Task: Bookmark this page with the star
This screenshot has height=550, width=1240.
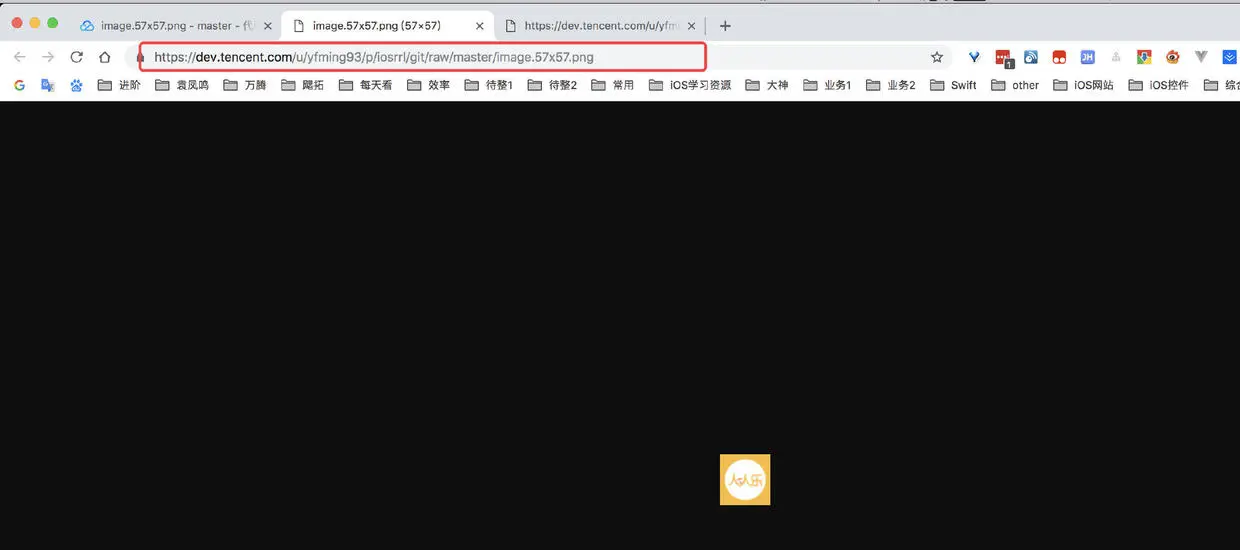Action: click(937, 57)
